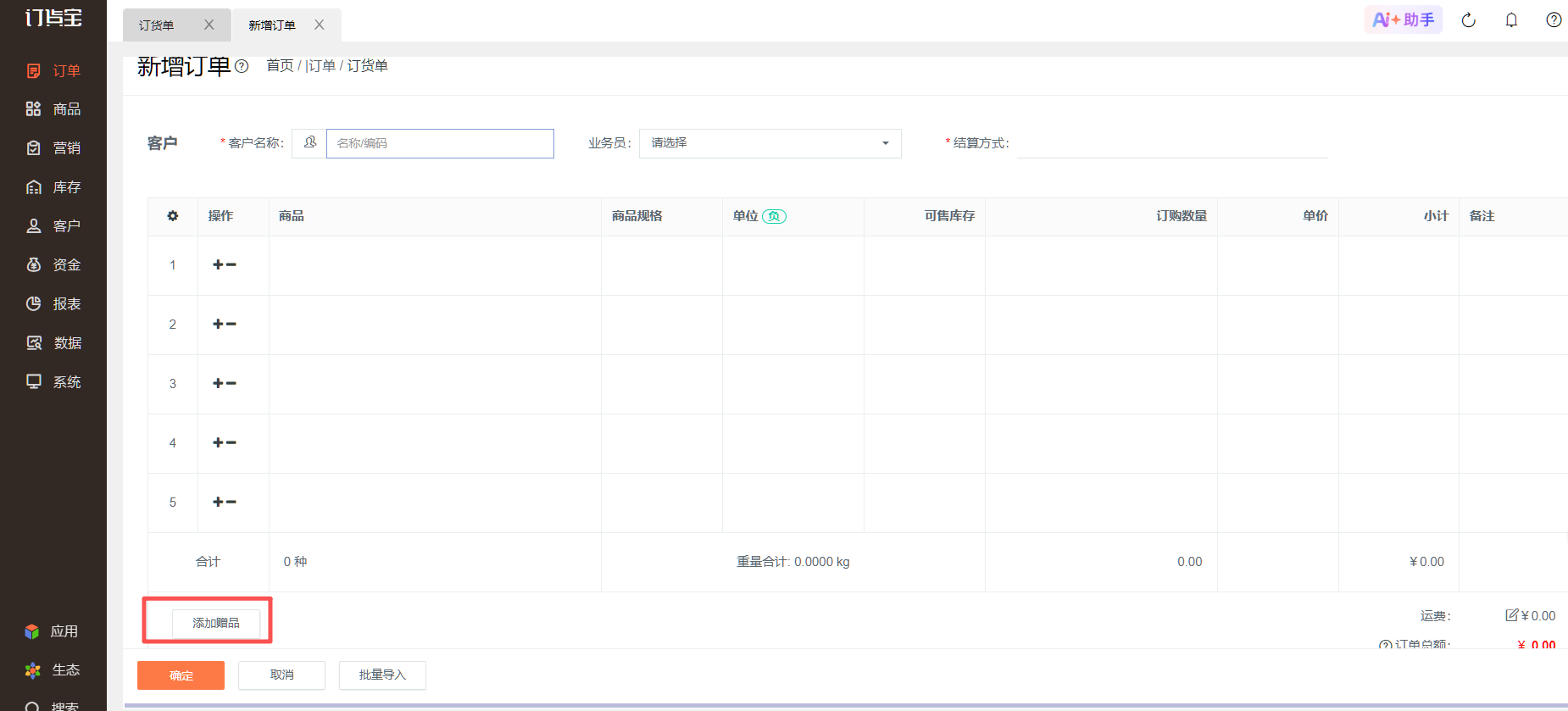
Task: Click the 商品规格 column header
Action: (662, 217)
